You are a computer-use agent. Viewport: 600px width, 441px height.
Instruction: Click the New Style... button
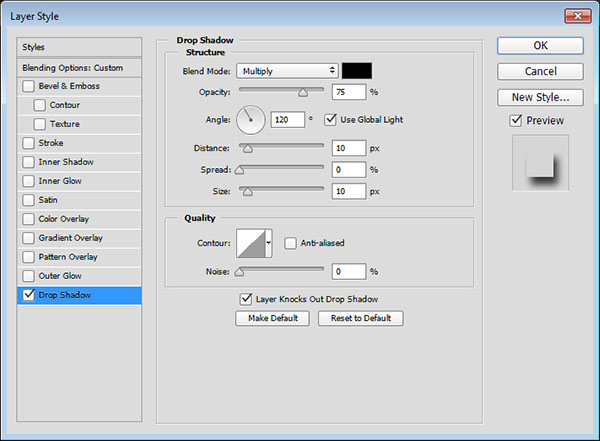click(540, 97)
